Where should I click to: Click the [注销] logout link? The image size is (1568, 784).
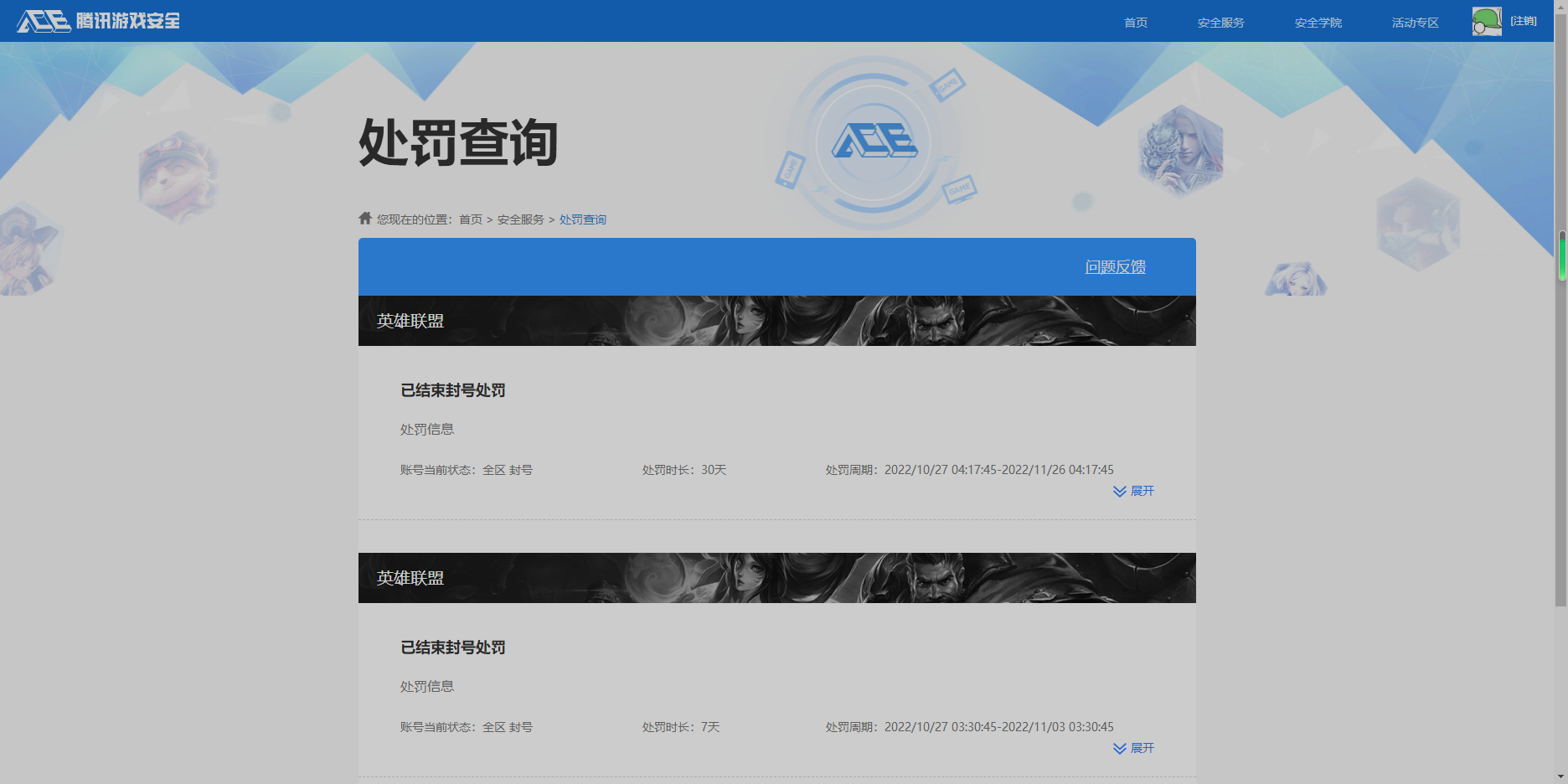(1524, 21)
